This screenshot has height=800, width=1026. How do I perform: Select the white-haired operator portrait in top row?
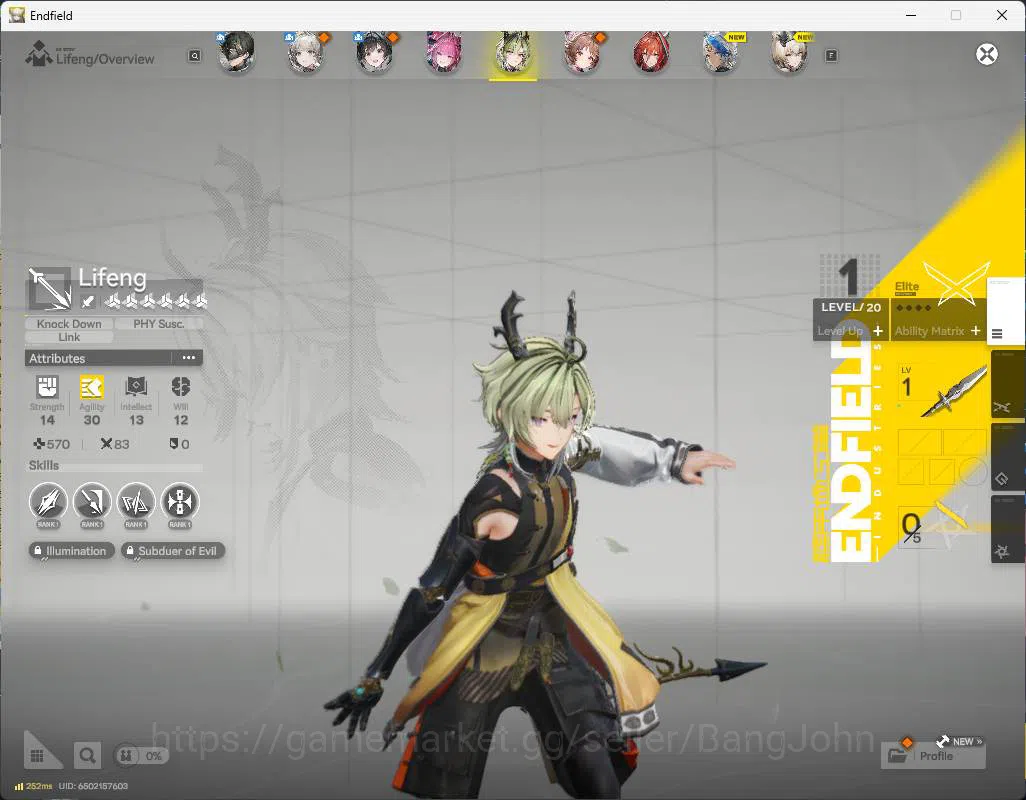point(306,52)
